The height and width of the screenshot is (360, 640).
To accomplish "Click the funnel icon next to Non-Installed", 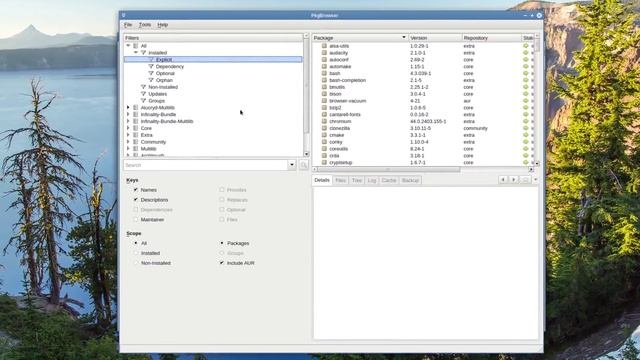I will (143, 87).
